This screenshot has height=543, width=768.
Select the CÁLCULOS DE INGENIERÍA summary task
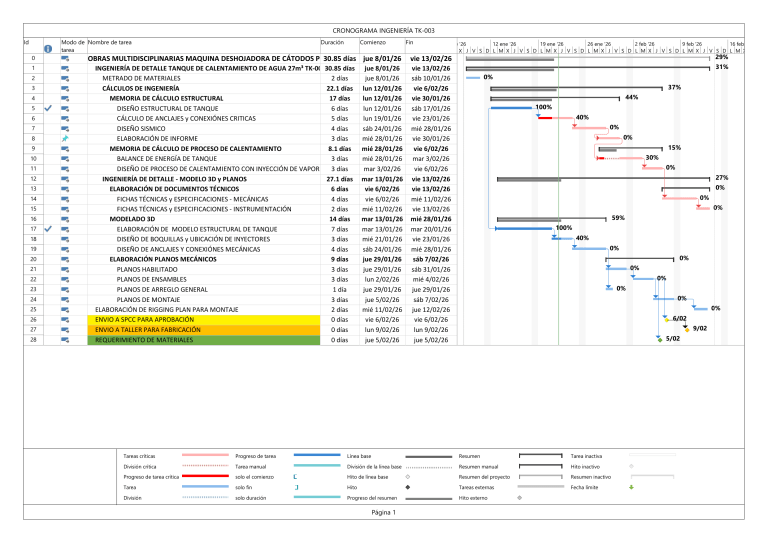(x=141, y=88)
